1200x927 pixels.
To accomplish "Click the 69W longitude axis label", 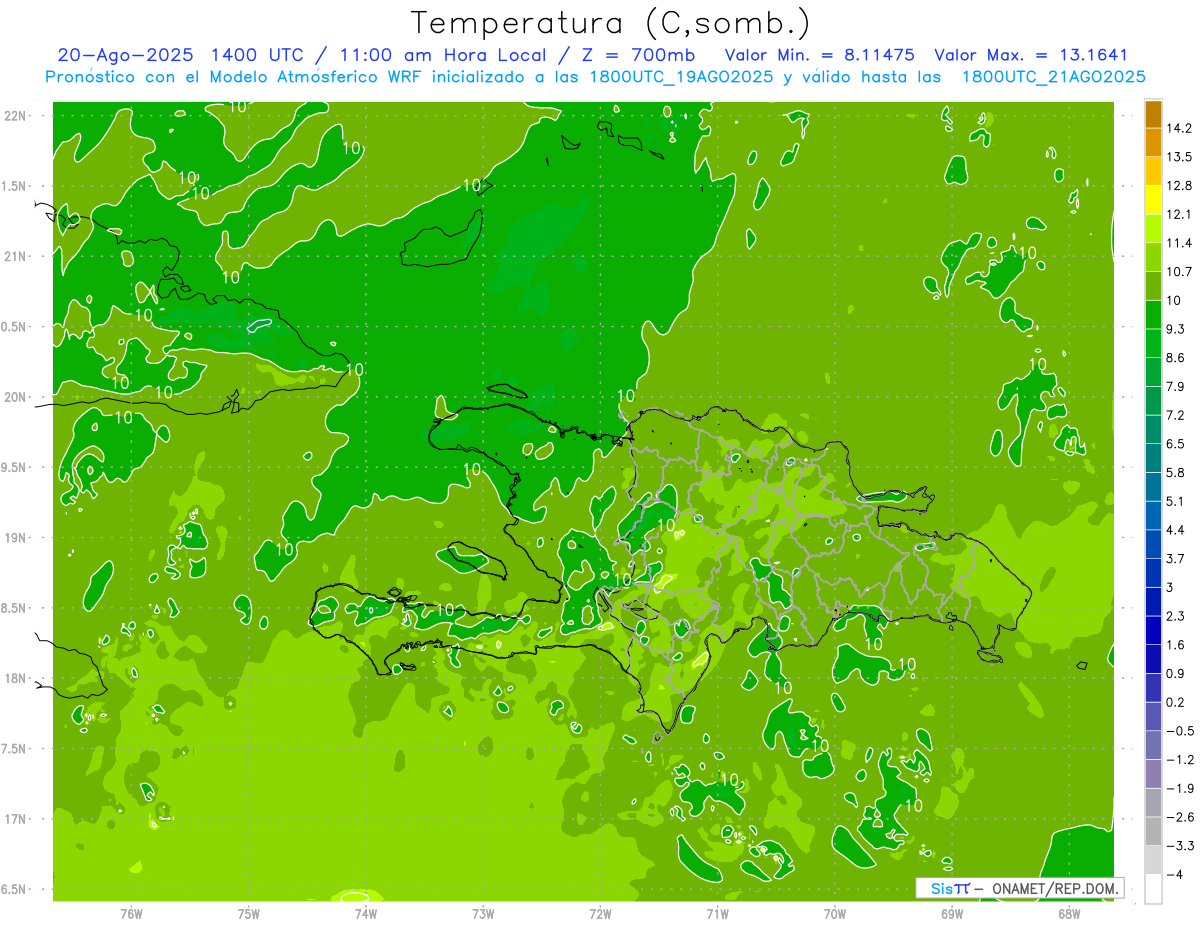I will coord(952,914).
